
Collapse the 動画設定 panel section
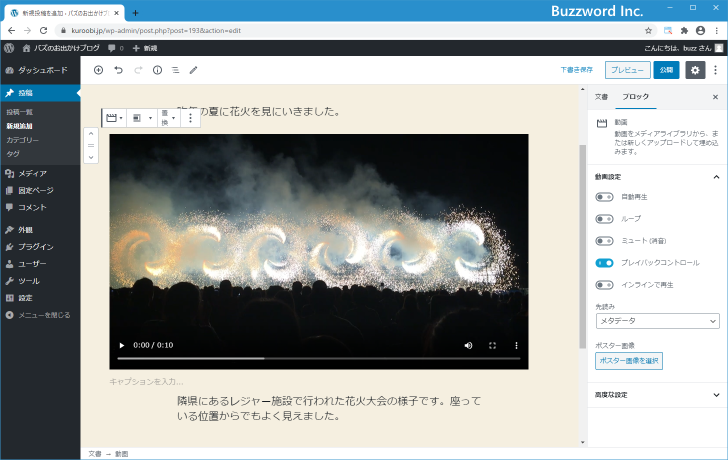coord(716,176)
